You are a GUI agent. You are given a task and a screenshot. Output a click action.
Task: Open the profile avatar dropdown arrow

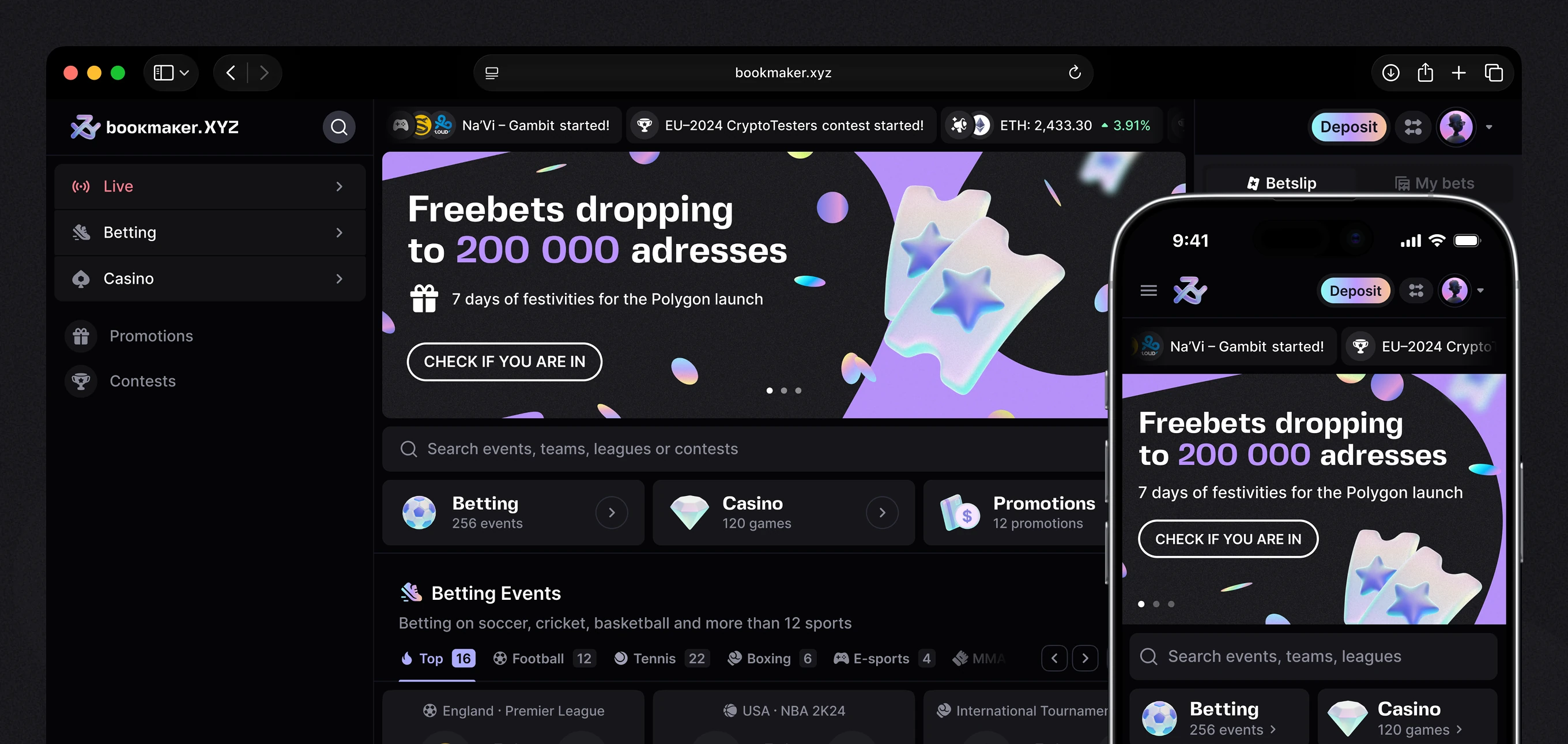click(1489, 127)
